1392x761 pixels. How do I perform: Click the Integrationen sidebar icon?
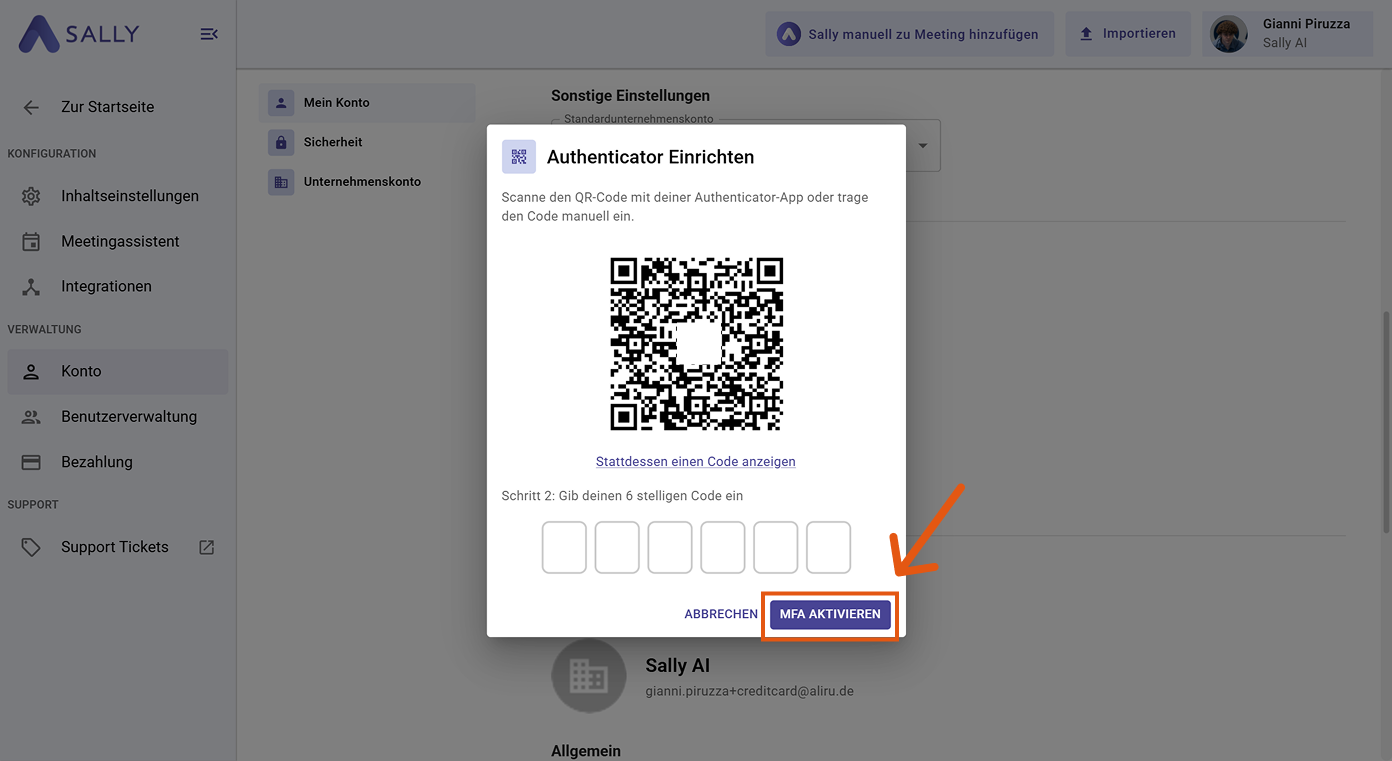[30, 286]
